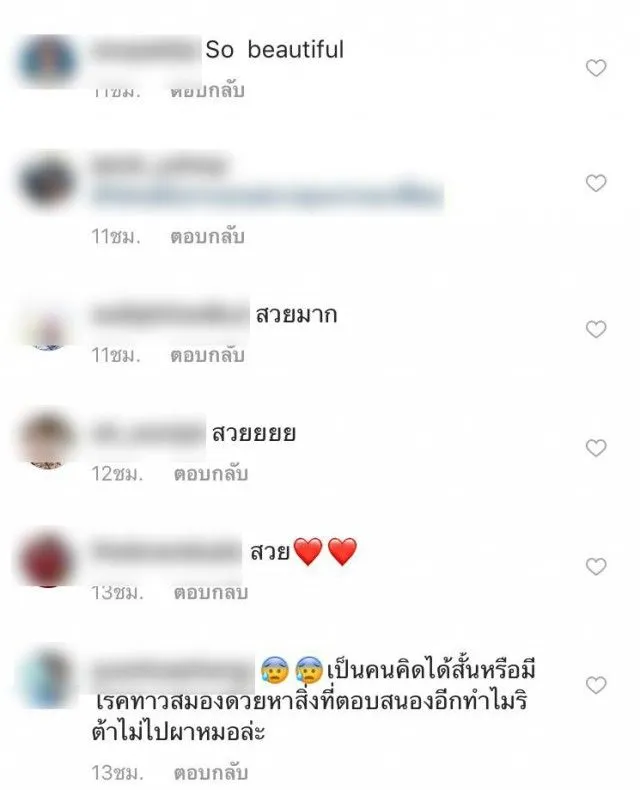Screen dimensions: 640x790
Task: Open the blurred username before "So beautiful"
Action: 146,50
